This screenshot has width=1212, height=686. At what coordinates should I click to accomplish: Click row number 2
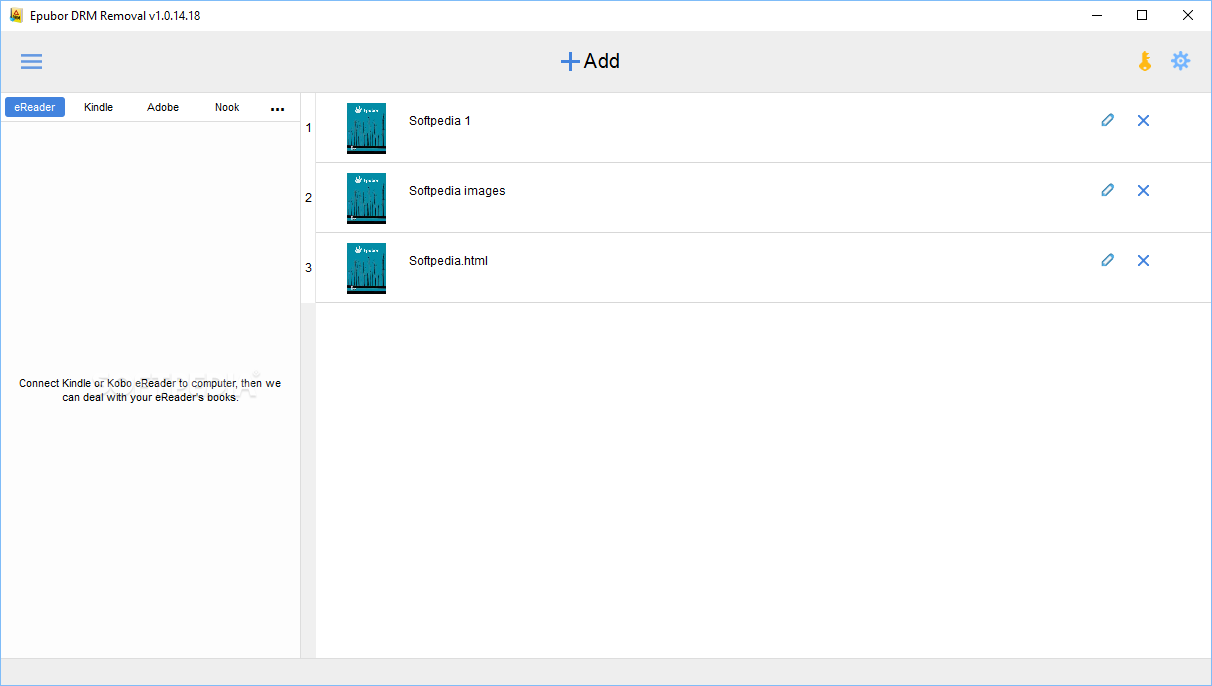[x=308, y=198]
